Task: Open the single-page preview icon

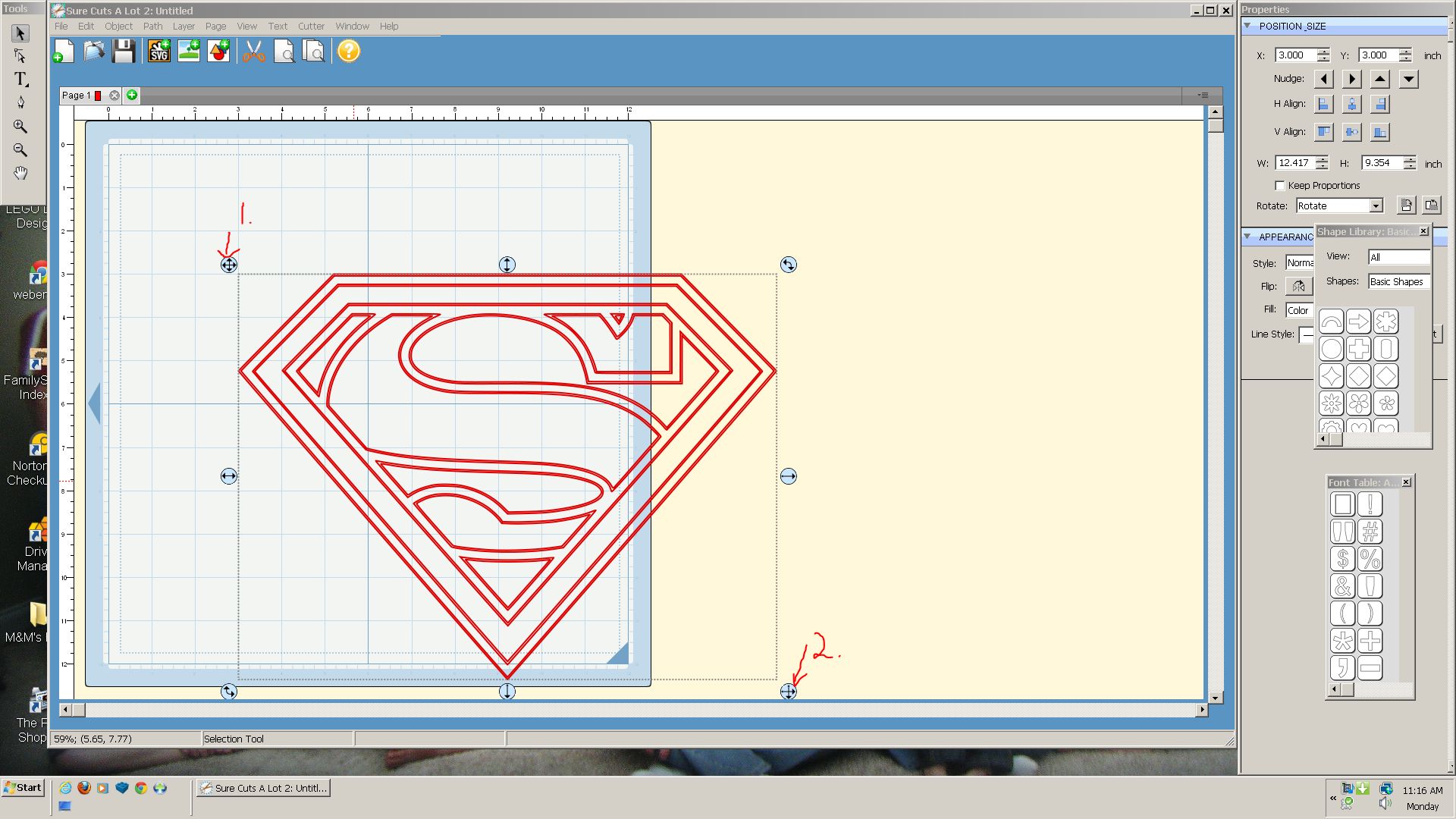Action: pyautogui.click(x=284, y=52)
